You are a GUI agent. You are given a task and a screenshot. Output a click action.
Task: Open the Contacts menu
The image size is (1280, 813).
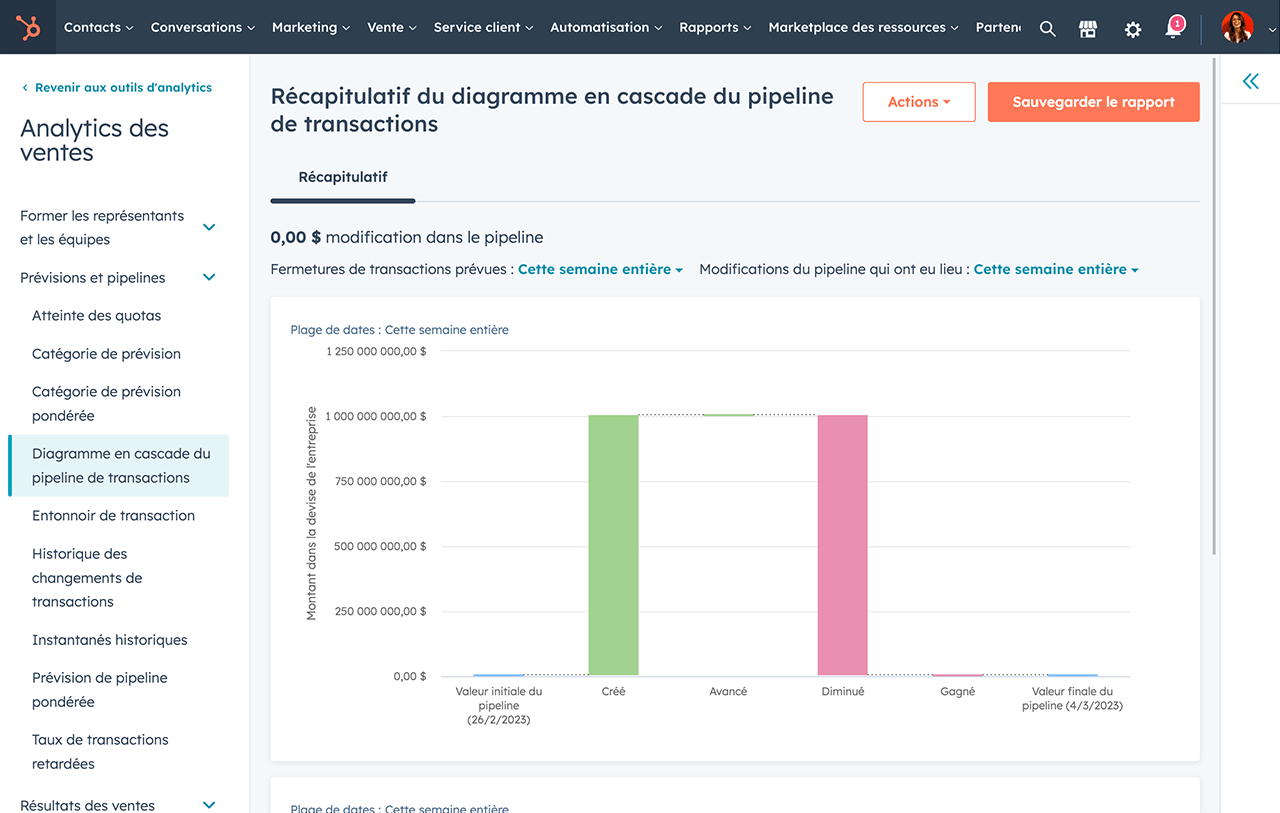(98, 28)
